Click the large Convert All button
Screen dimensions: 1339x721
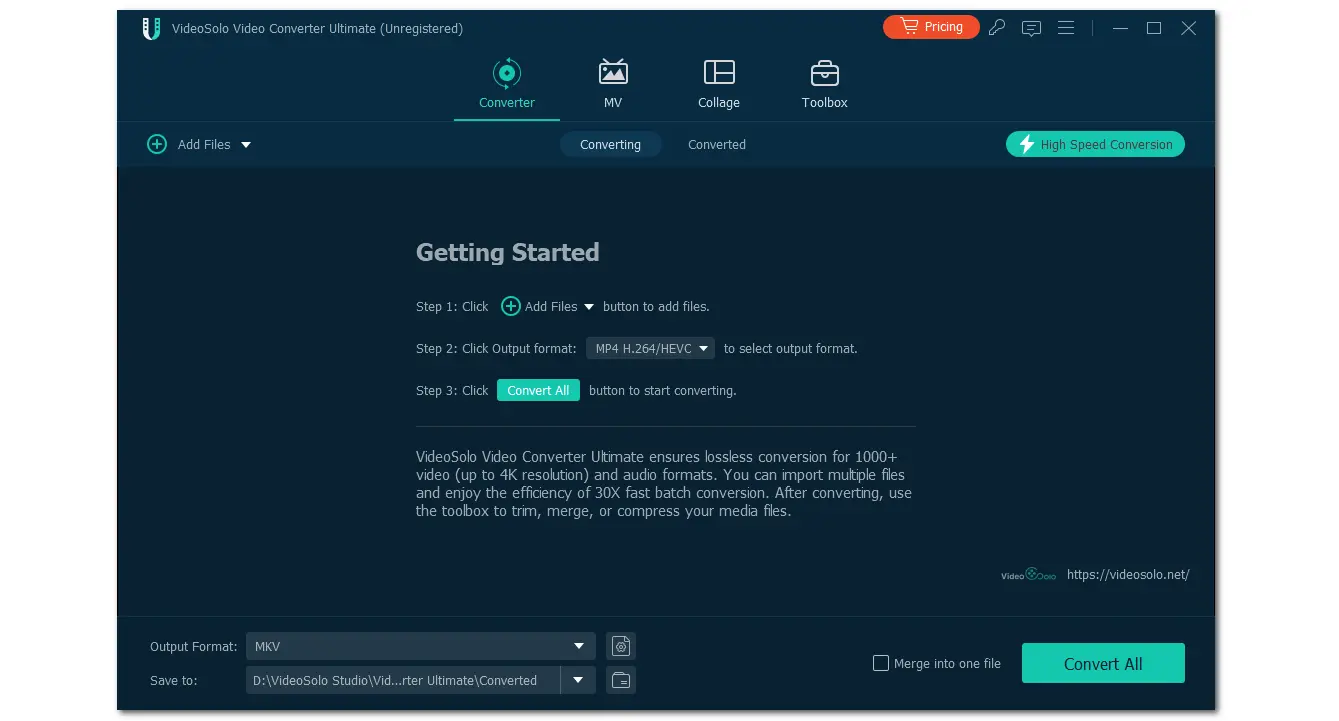[1103, 663]
